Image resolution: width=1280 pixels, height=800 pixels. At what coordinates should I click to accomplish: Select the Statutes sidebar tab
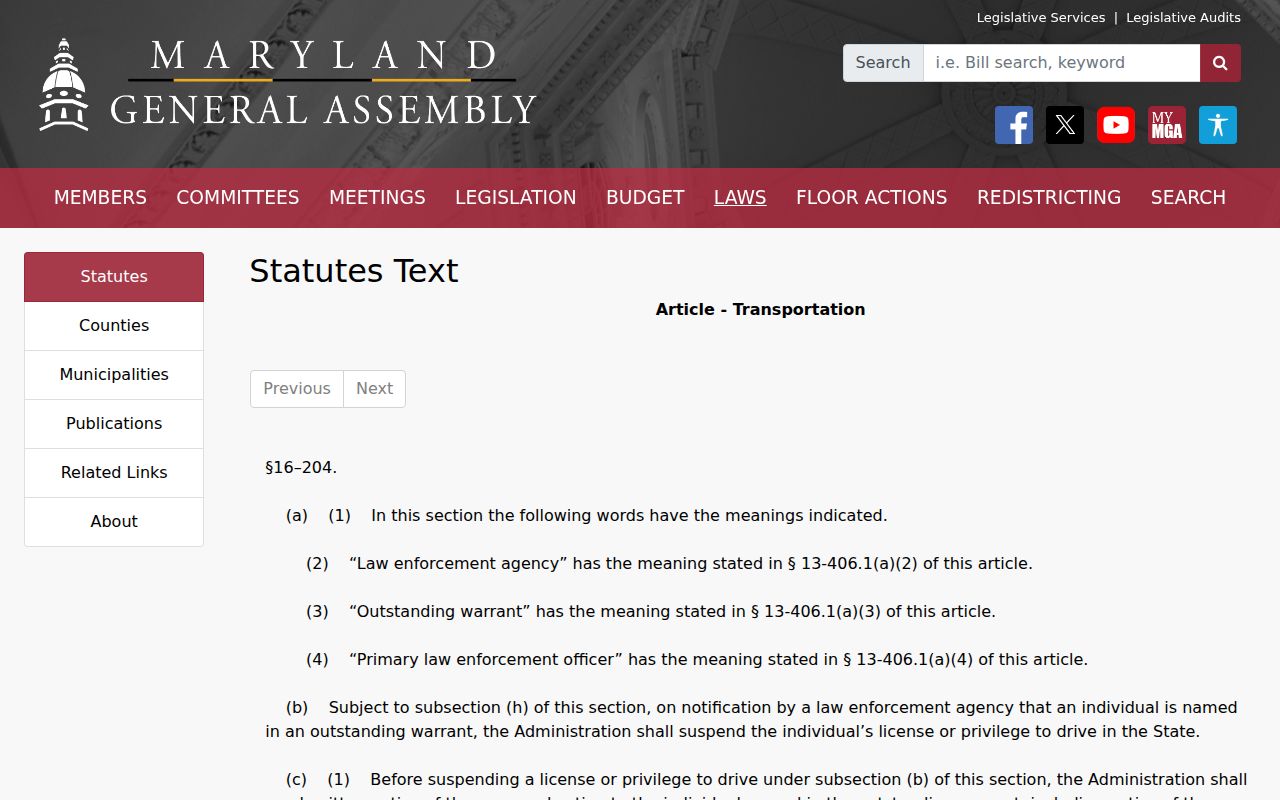[114, 277]
